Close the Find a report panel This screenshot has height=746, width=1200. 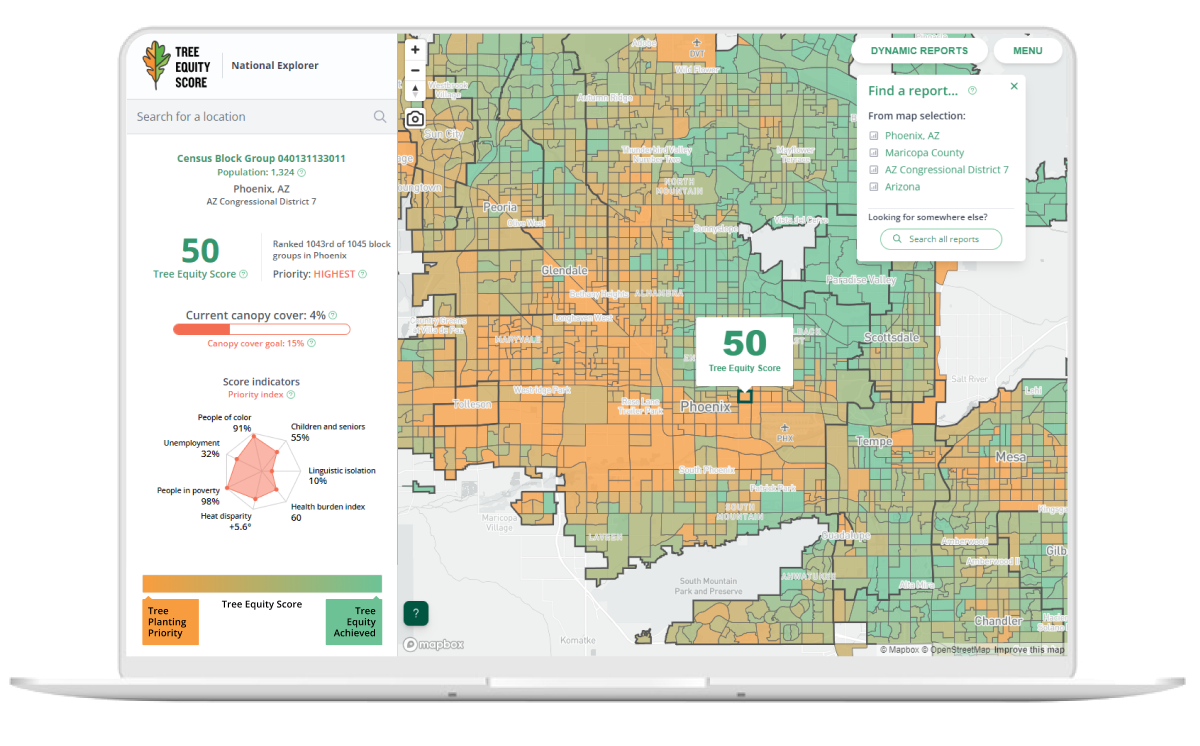coord(1014,87)
